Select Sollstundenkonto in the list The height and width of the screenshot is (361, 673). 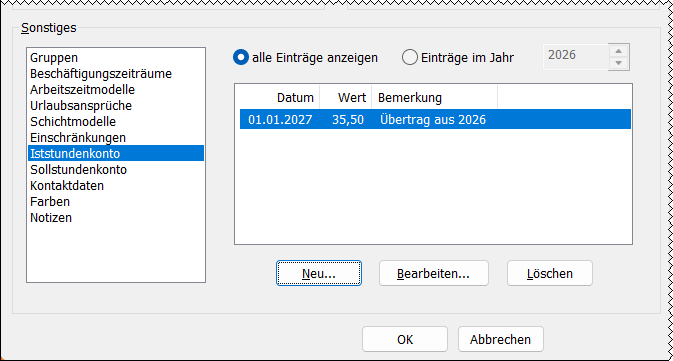coord(116,170)
